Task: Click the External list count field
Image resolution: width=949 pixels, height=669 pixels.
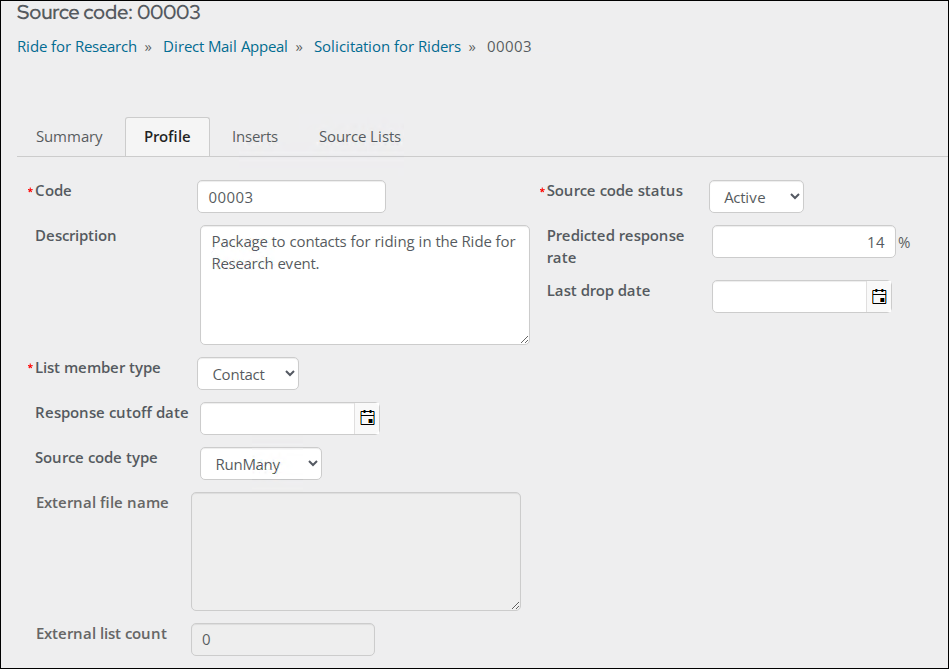Action: [x=283, y=639]
